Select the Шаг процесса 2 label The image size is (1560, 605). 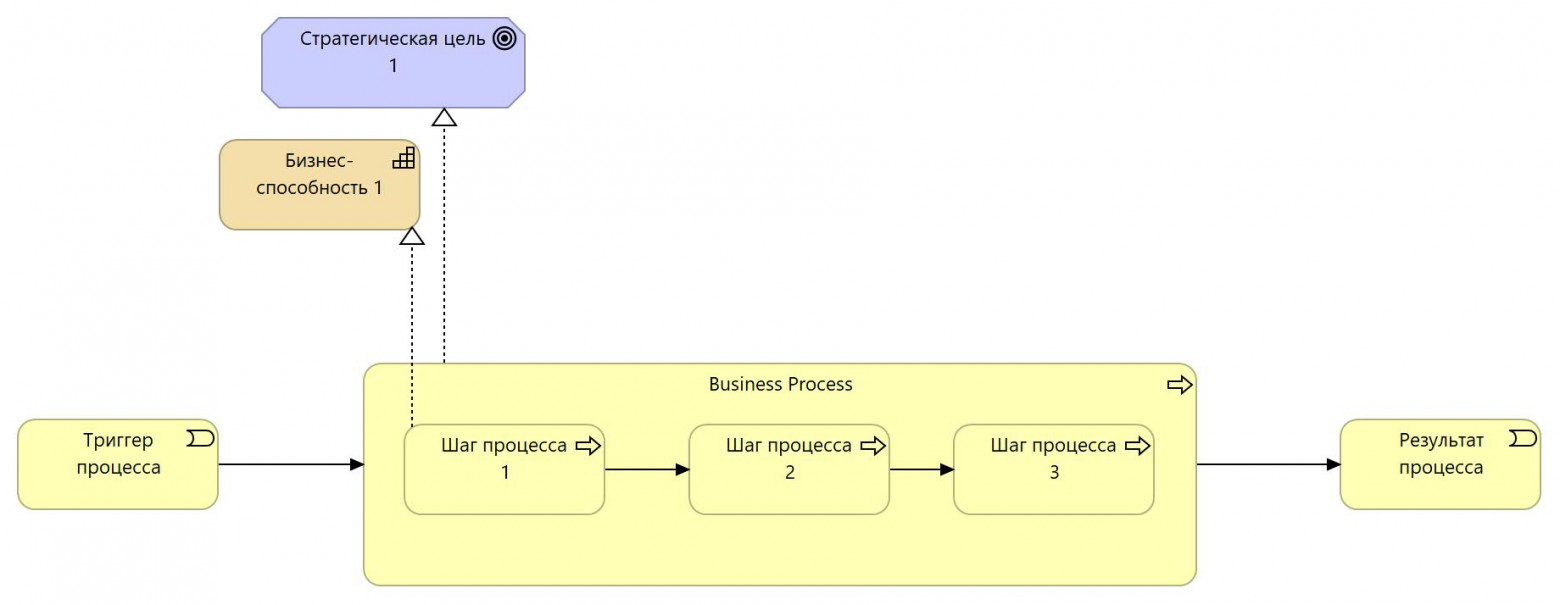coord(789,459)
